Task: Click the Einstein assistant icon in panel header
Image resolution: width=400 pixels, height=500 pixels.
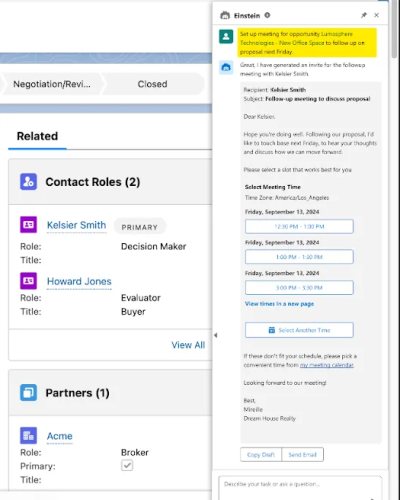Action: [x=225, y=15]
